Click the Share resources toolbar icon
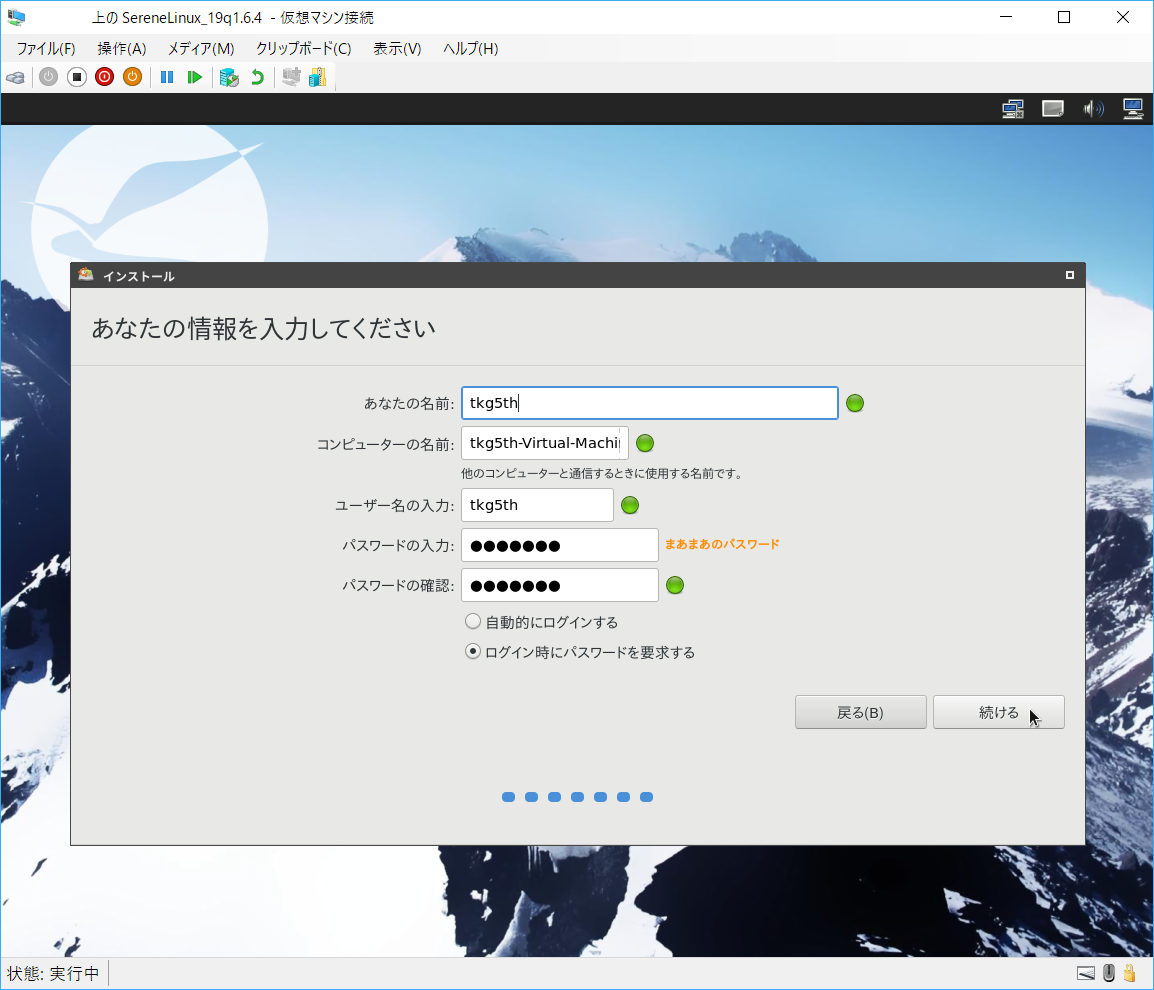The height and width of the screenshot is (990, 1154). 318,77
